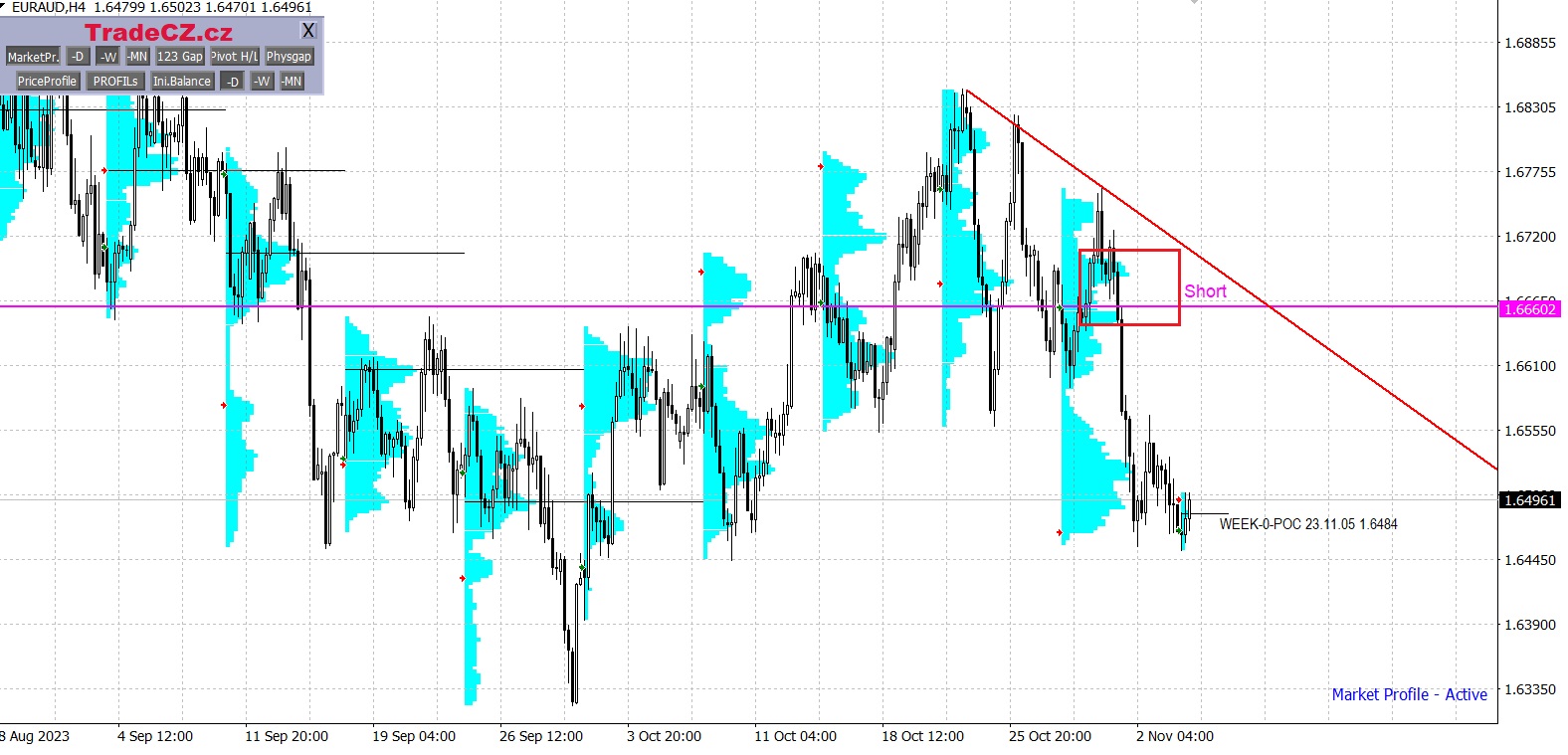
Task: Click the Physgap button
Action: [x=289, y=57]
